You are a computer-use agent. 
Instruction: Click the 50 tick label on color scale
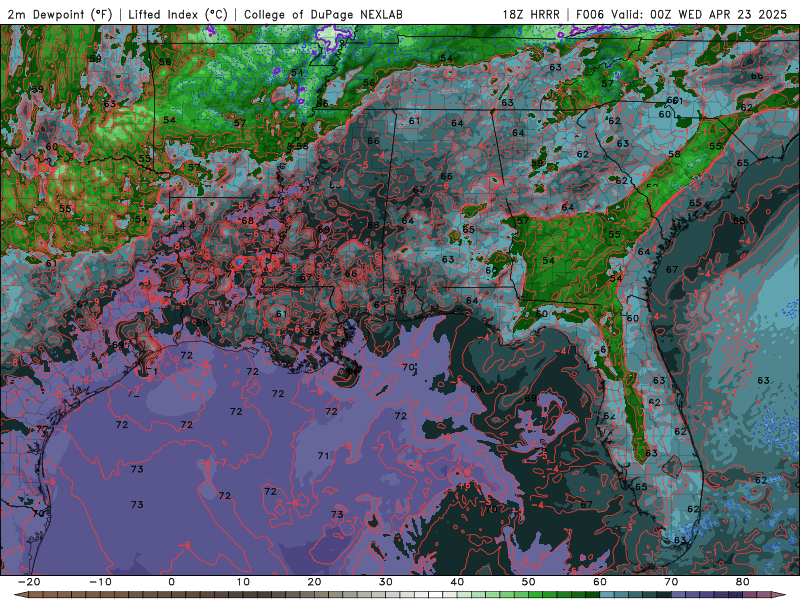click(x=529, y=582)
